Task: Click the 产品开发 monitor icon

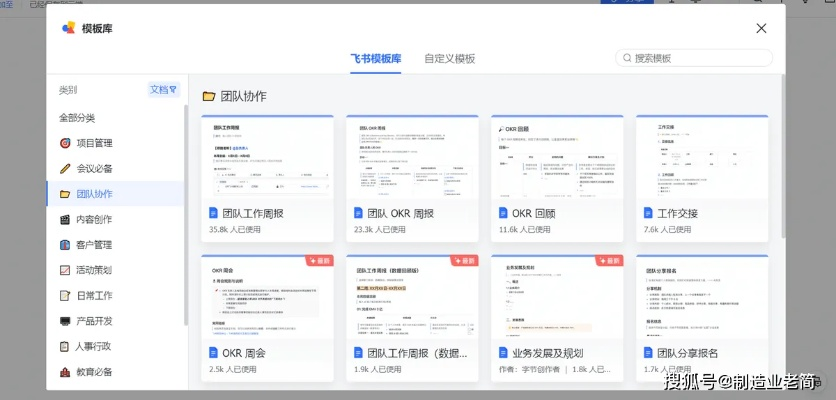Action: 66,321
